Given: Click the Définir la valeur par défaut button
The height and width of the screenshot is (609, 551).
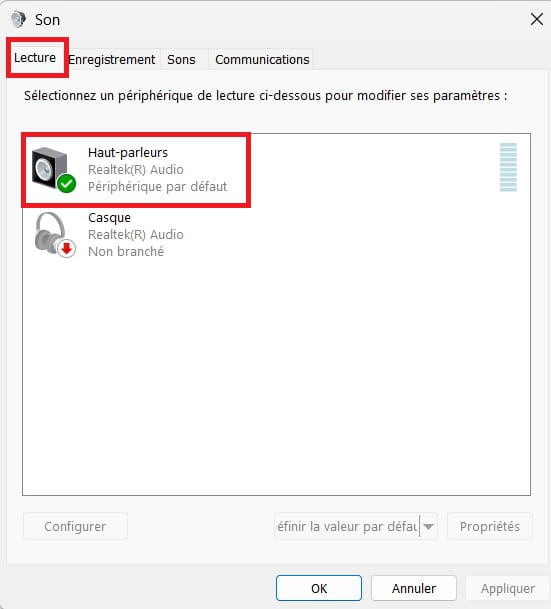Looking at the screenshot, I should (x=347, y=527).
